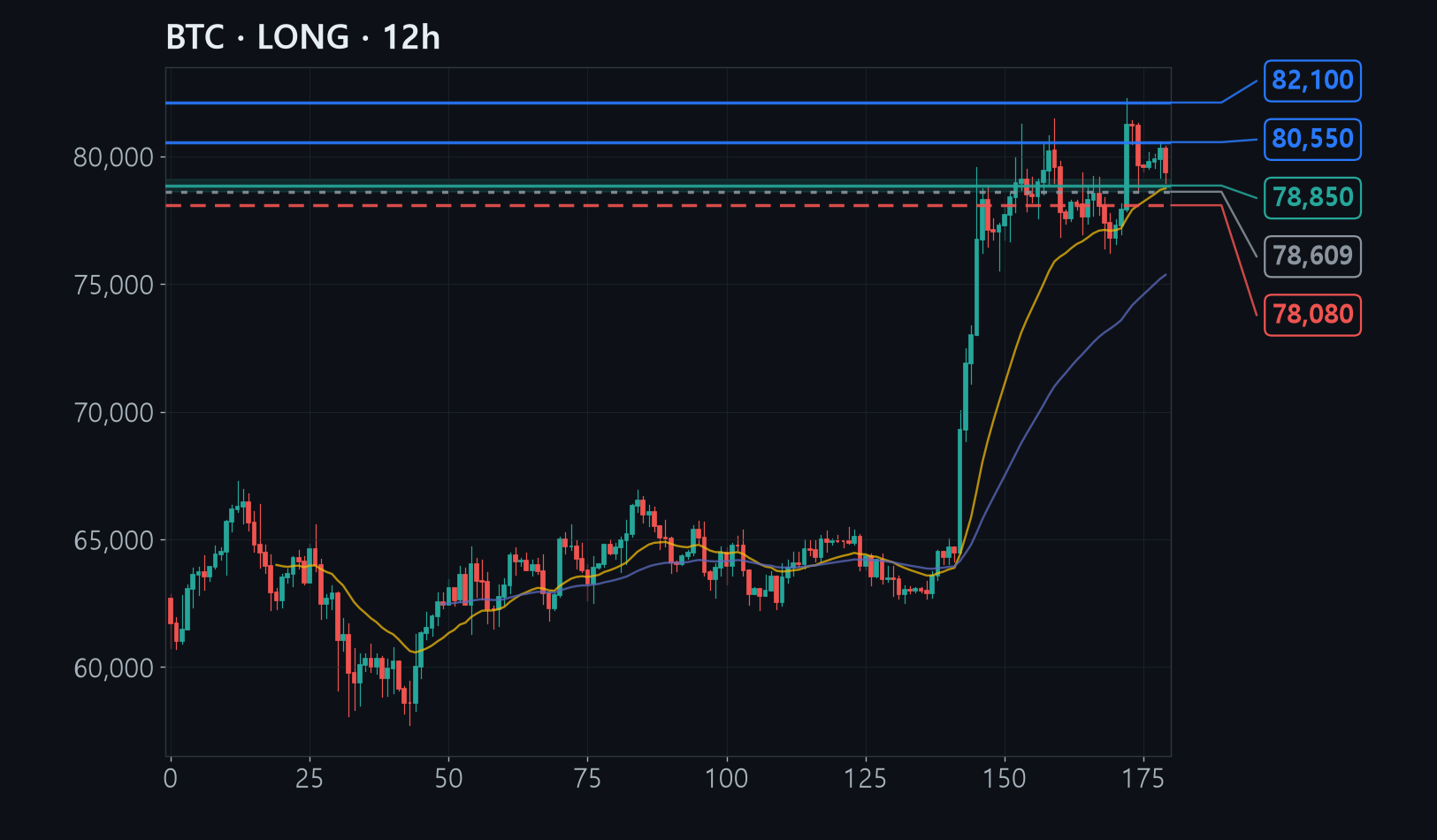Click the 80,000 y-axis tick label

coord(114,157)
